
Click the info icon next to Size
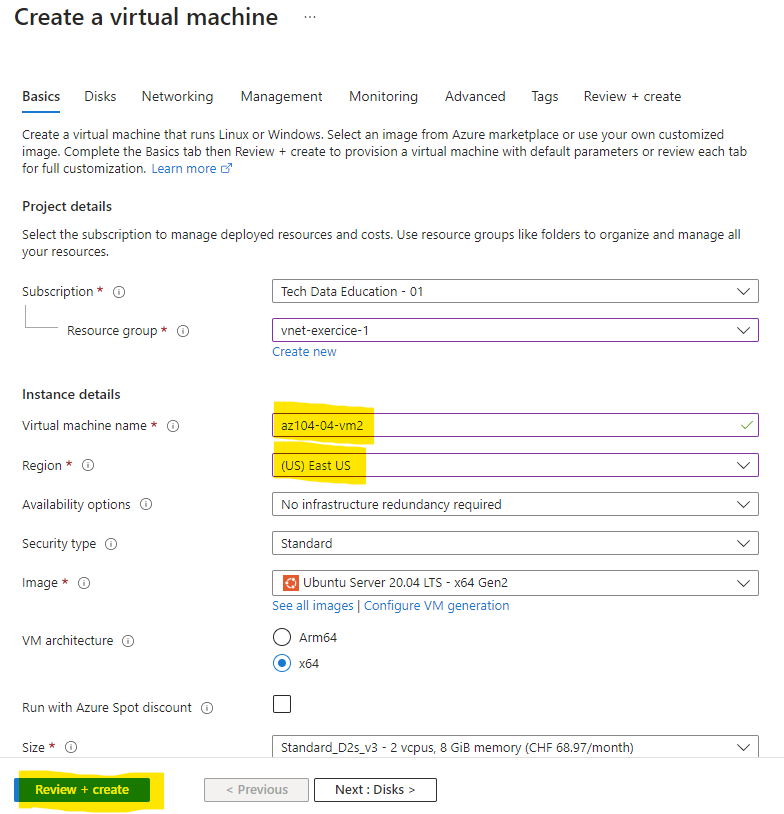[x=71, y=747]
